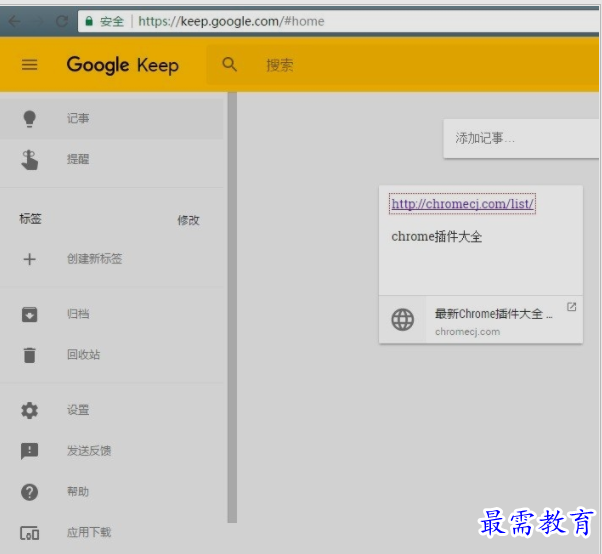Image resolution: width=602 pixels, height=554 pixels.
Task: Click the lightbulb notes icon
Action: (x=30, y=119)
